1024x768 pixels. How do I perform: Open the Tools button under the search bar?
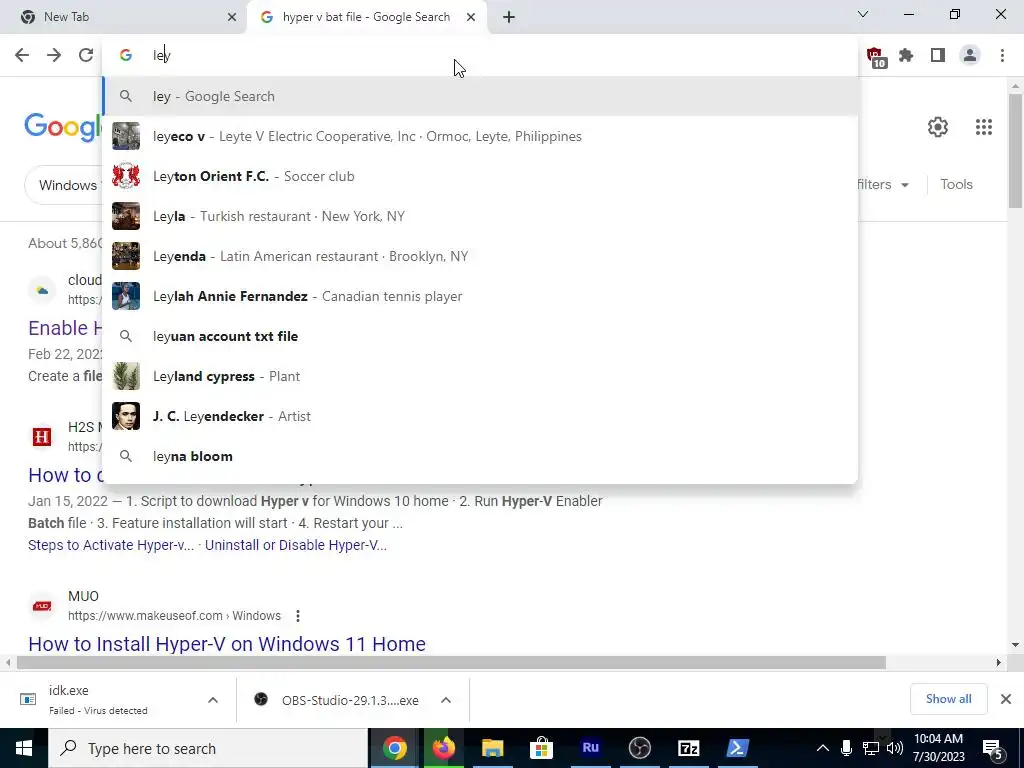click(x=956, y=185)
